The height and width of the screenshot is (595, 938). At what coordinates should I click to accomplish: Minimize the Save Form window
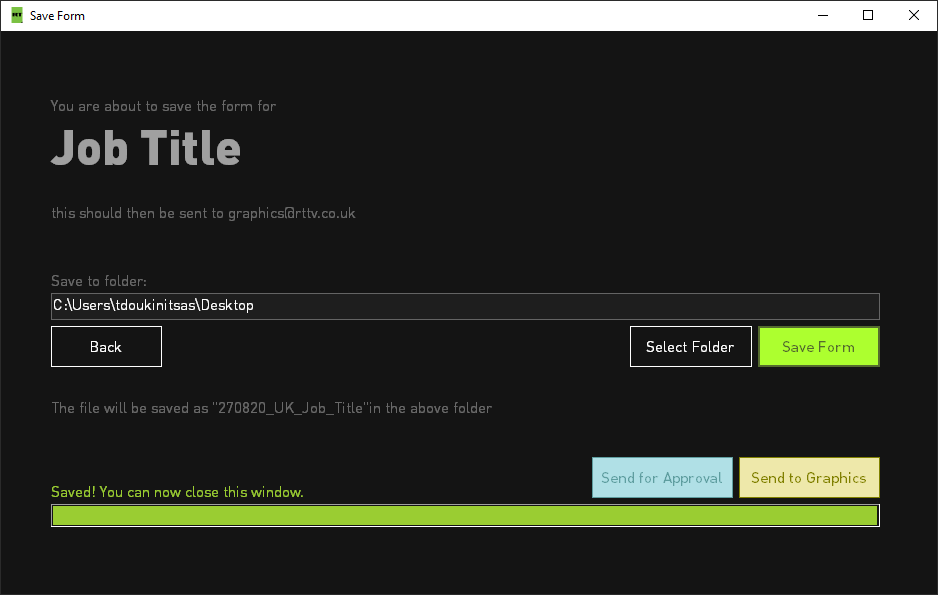pyautogui.click(x=823, y=16)
